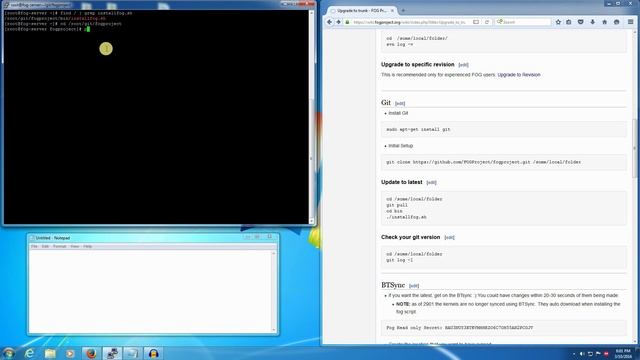
Task: Click the Fog Read only Secret line
Action: click(460, 328)
